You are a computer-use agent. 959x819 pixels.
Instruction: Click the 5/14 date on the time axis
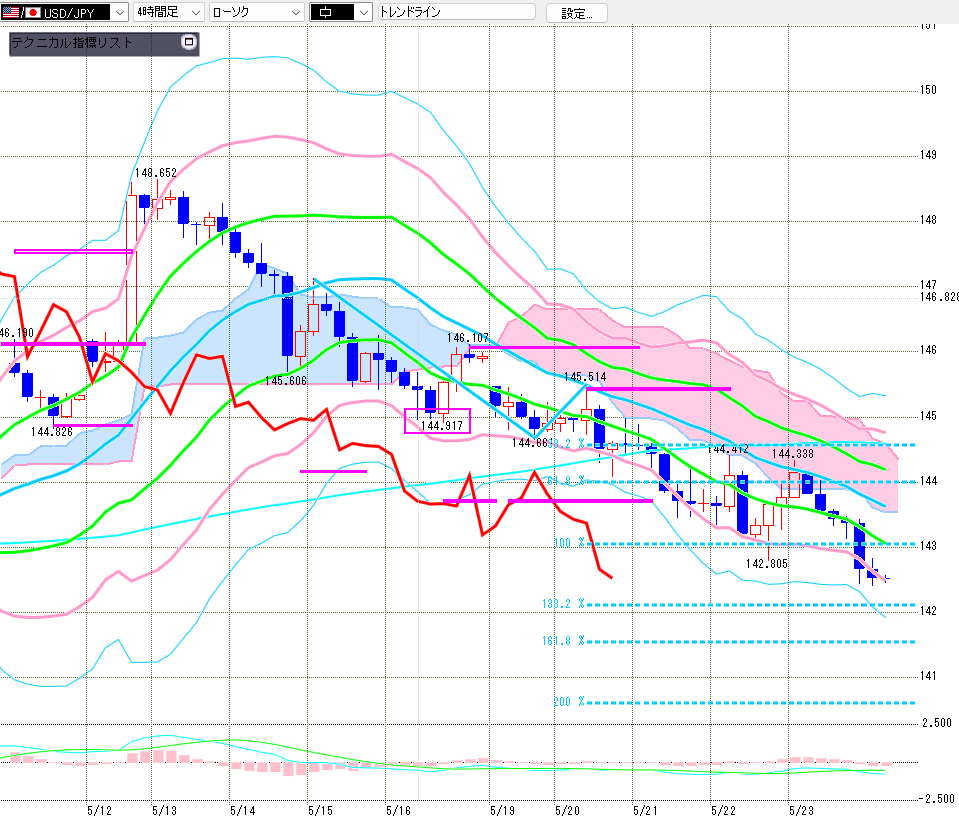click(x=243, y=810)
